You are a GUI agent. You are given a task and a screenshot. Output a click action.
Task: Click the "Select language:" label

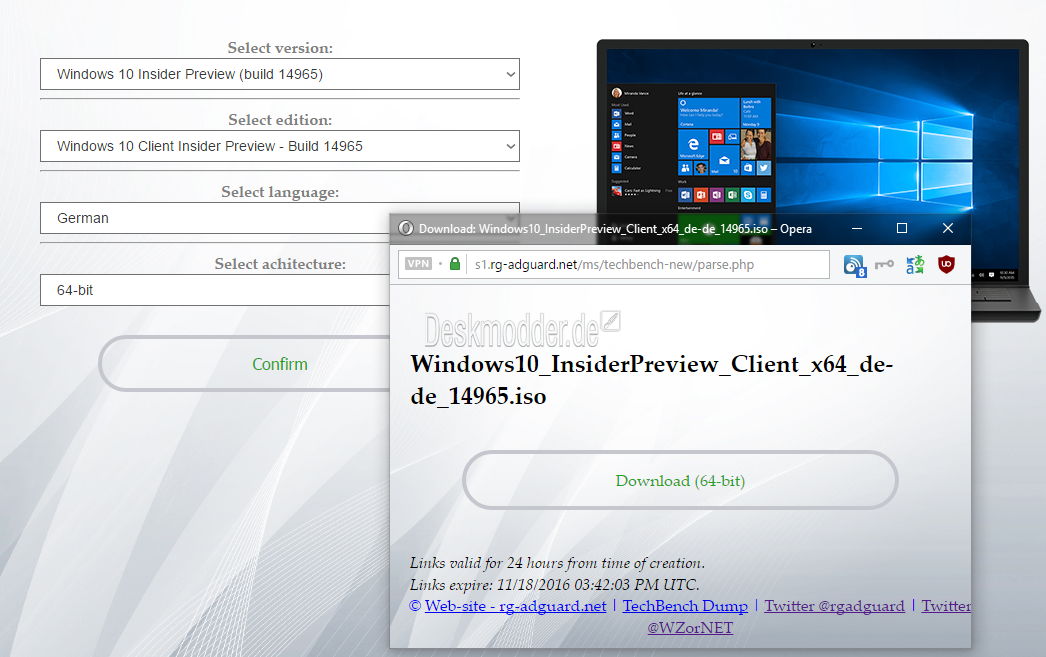[x=280, y=192]
